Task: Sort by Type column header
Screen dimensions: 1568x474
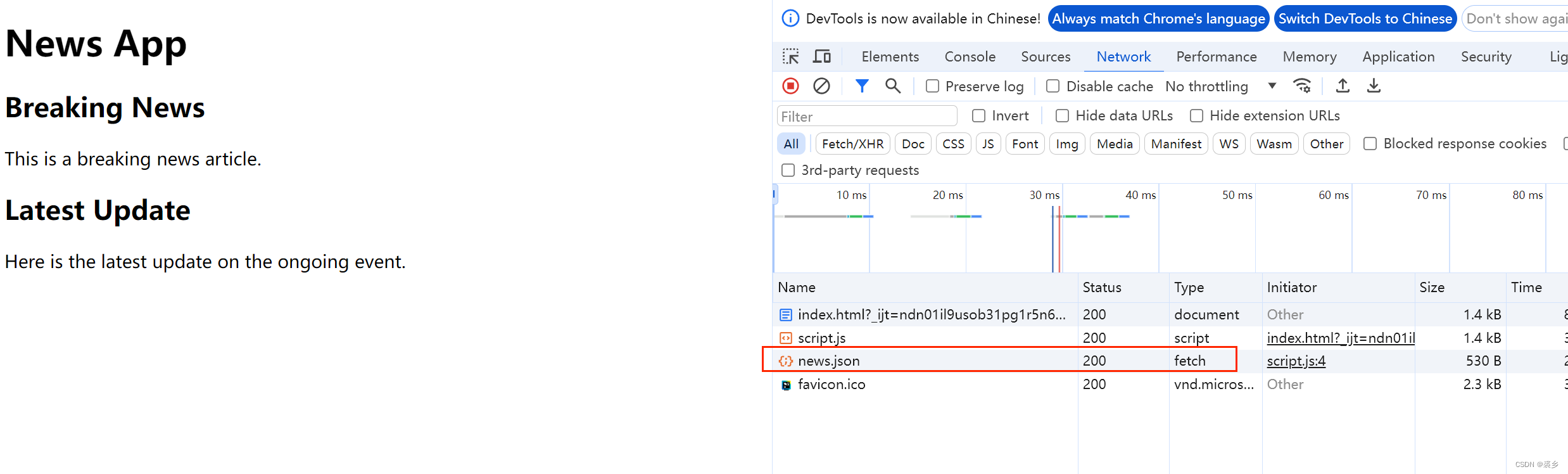Action: (1215, 288)
